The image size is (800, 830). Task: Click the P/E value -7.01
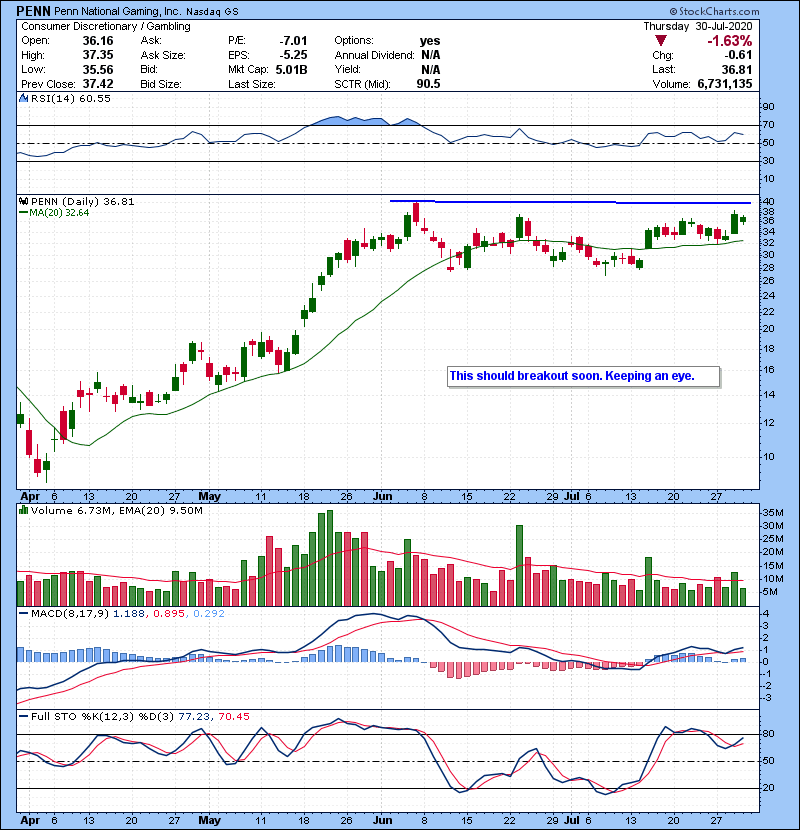293,41
